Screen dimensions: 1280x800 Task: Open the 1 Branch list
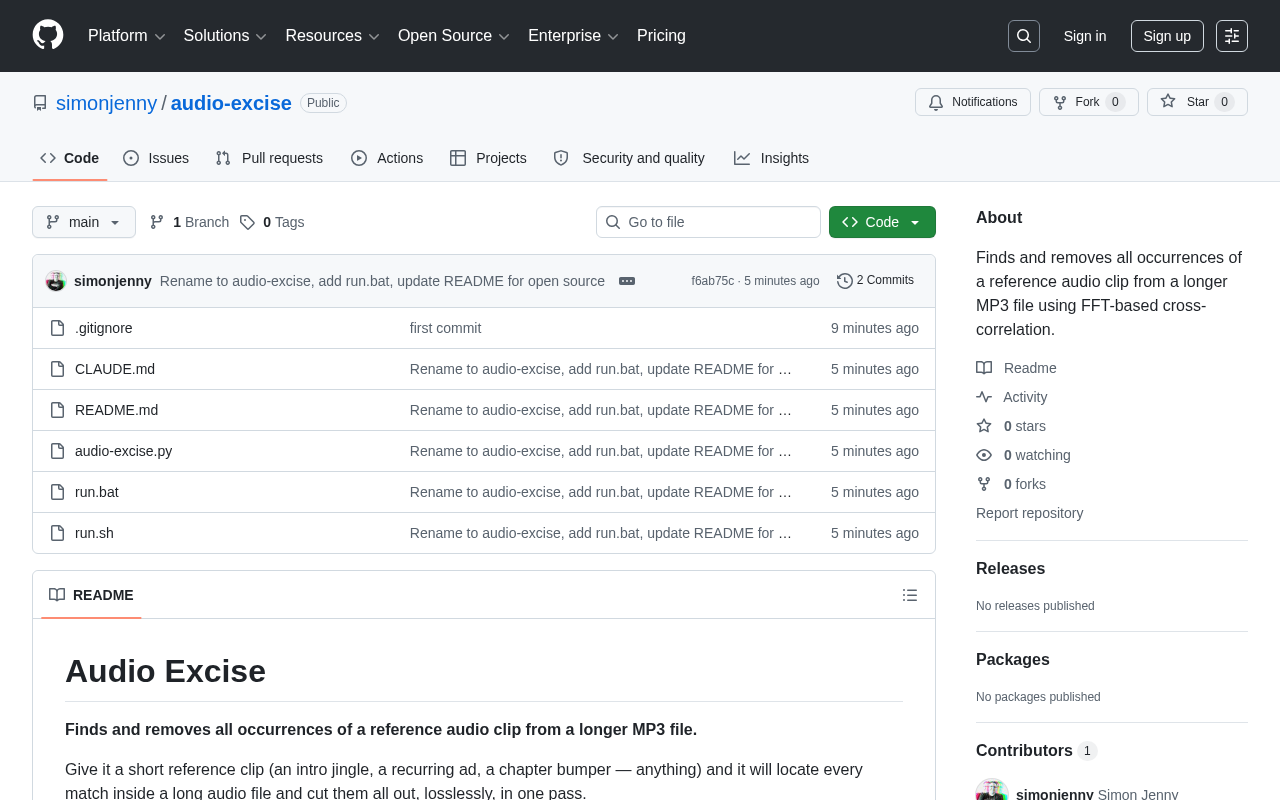tap(189, 222)
